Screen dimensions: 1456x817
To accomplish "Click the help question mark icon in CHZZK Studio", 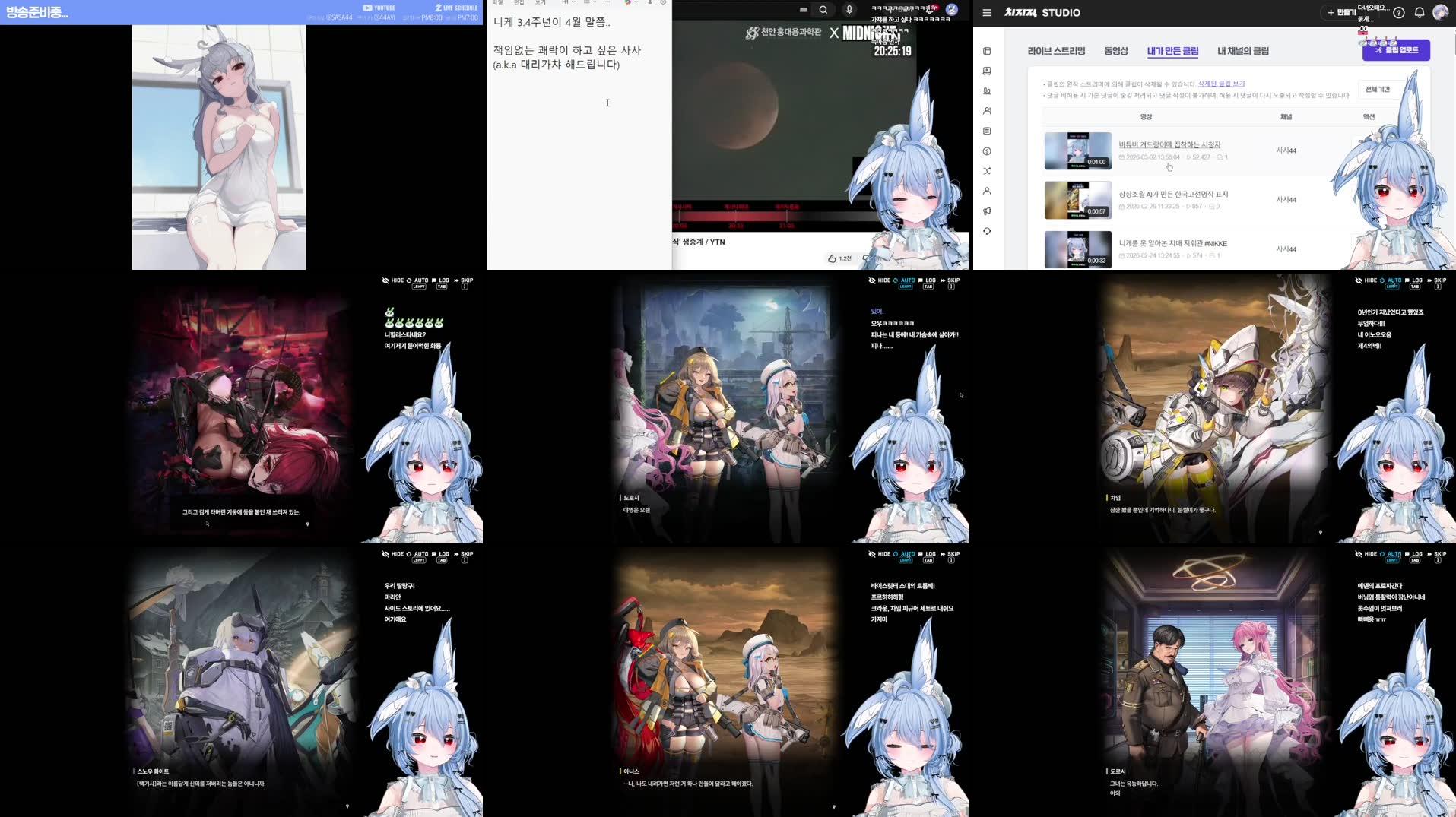I will click(1399, 13).
